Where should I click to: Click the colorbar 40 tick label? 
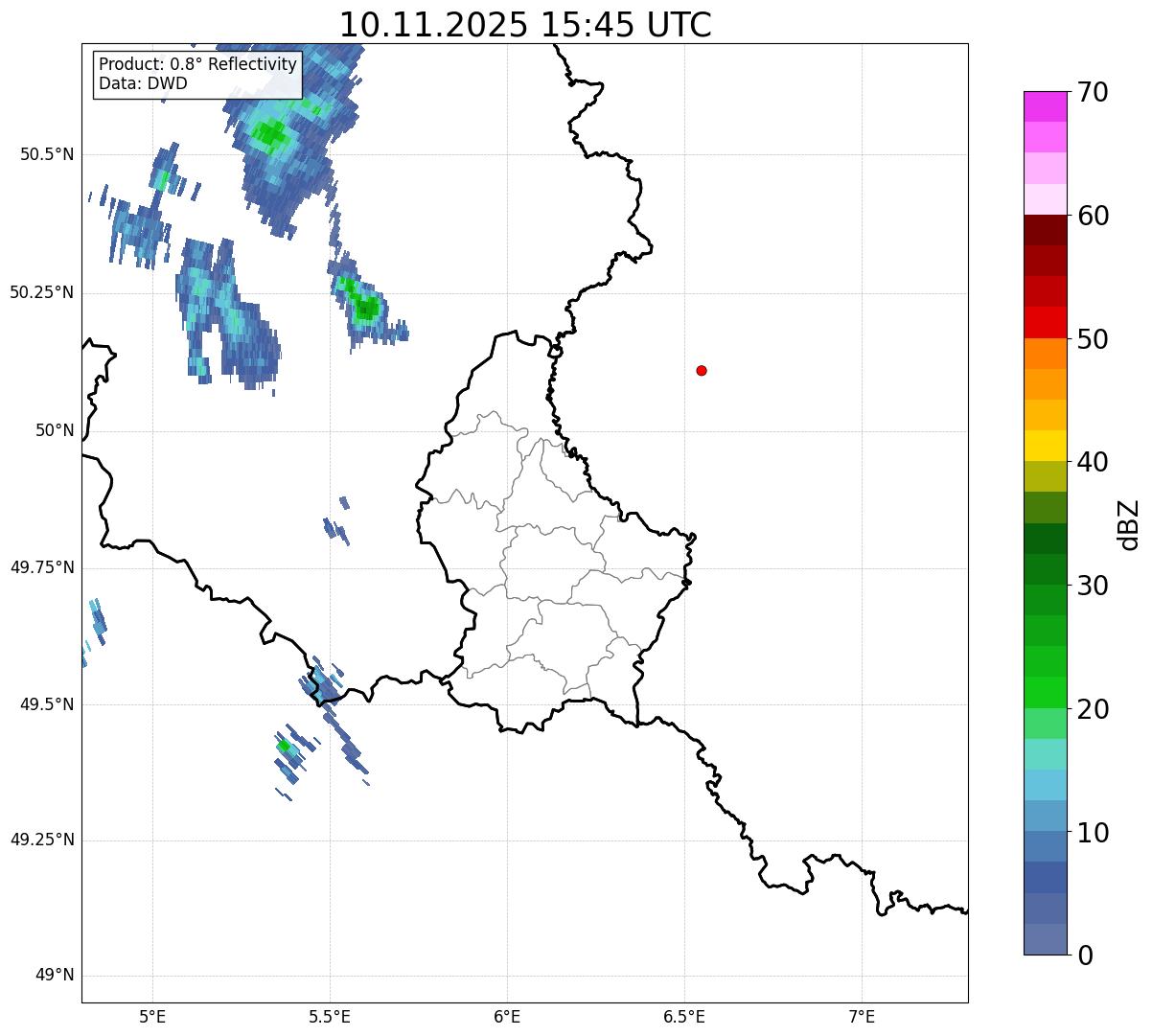pos(1094,462)
